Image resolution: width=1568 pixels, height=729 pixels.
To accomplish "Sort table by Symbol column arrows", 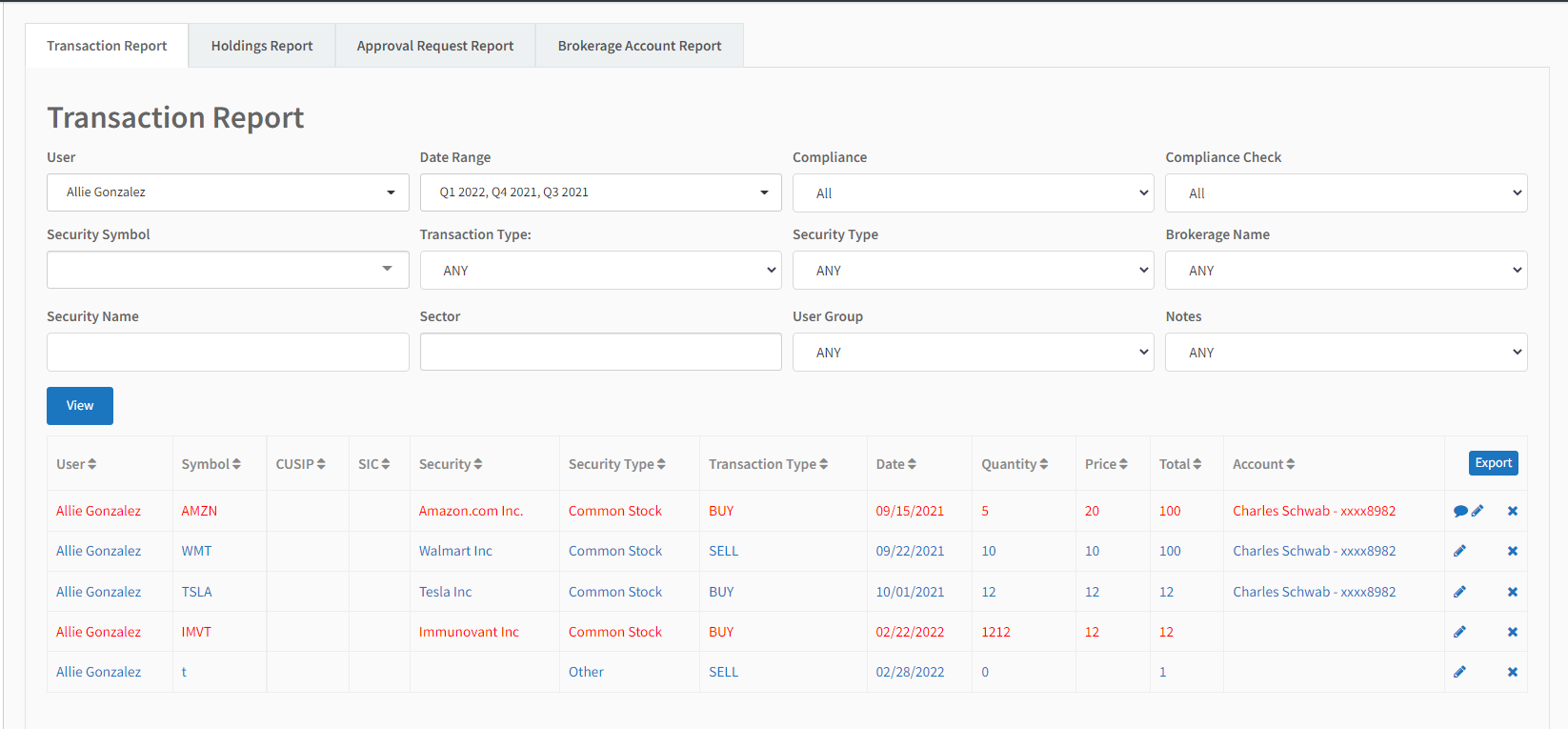I will point(236,464).
